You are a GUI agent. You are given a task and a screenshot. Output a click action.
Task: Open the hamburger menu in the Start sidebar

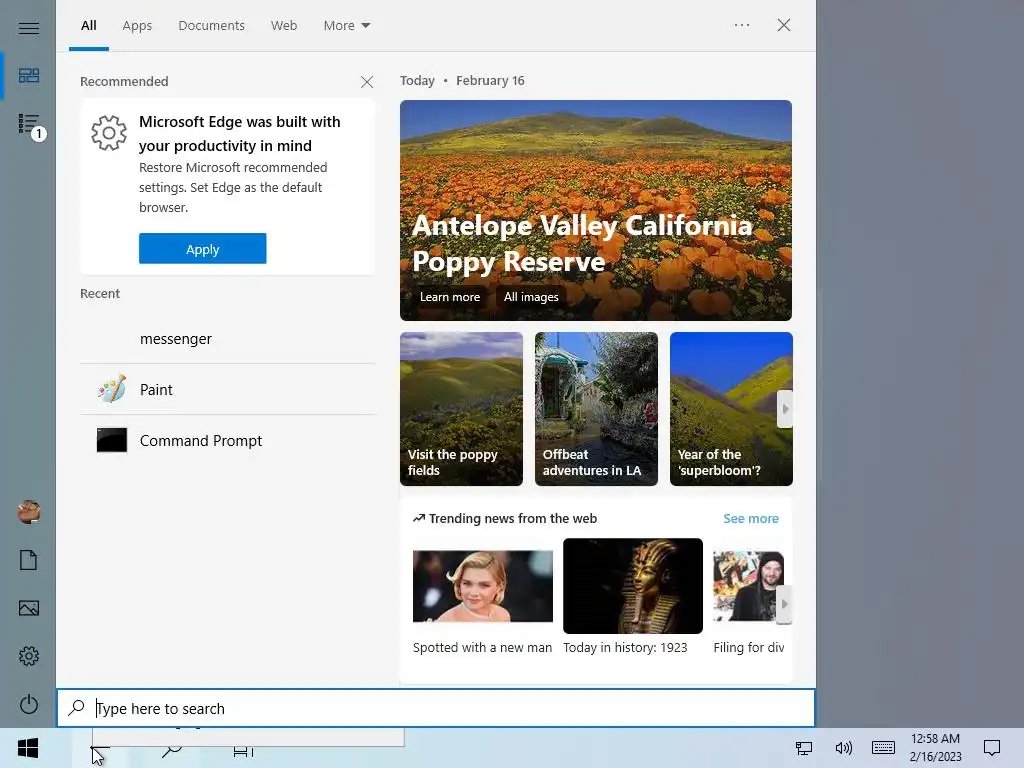pos(28,27)
